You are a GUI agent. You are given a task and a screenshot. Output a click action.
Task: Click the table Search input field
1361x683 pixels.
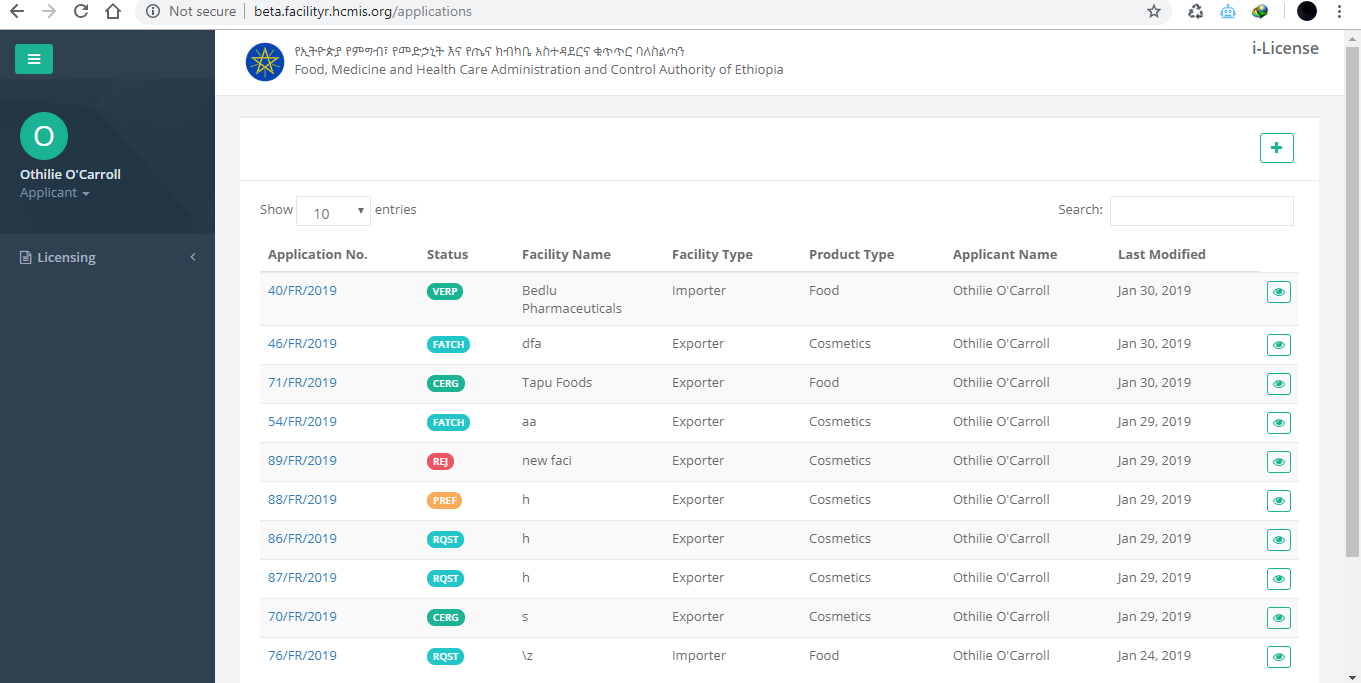pos(1201,211)
